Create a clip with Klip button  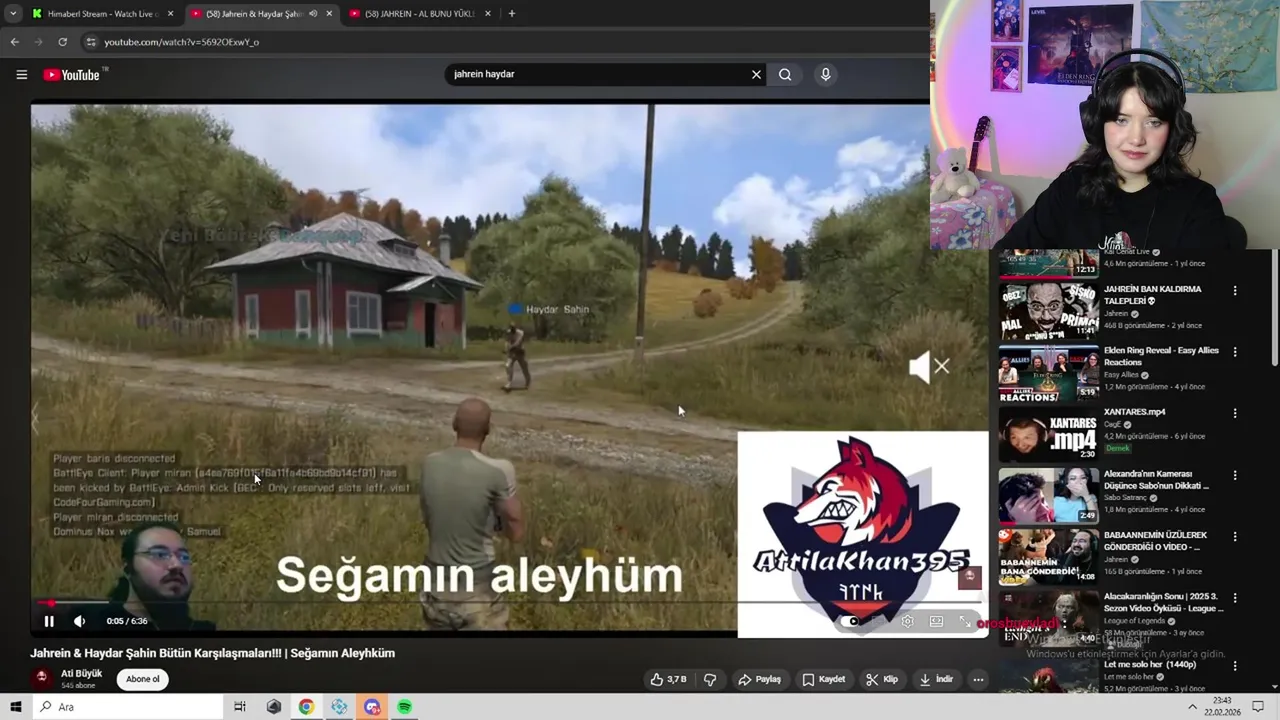(x=882, y=679)
